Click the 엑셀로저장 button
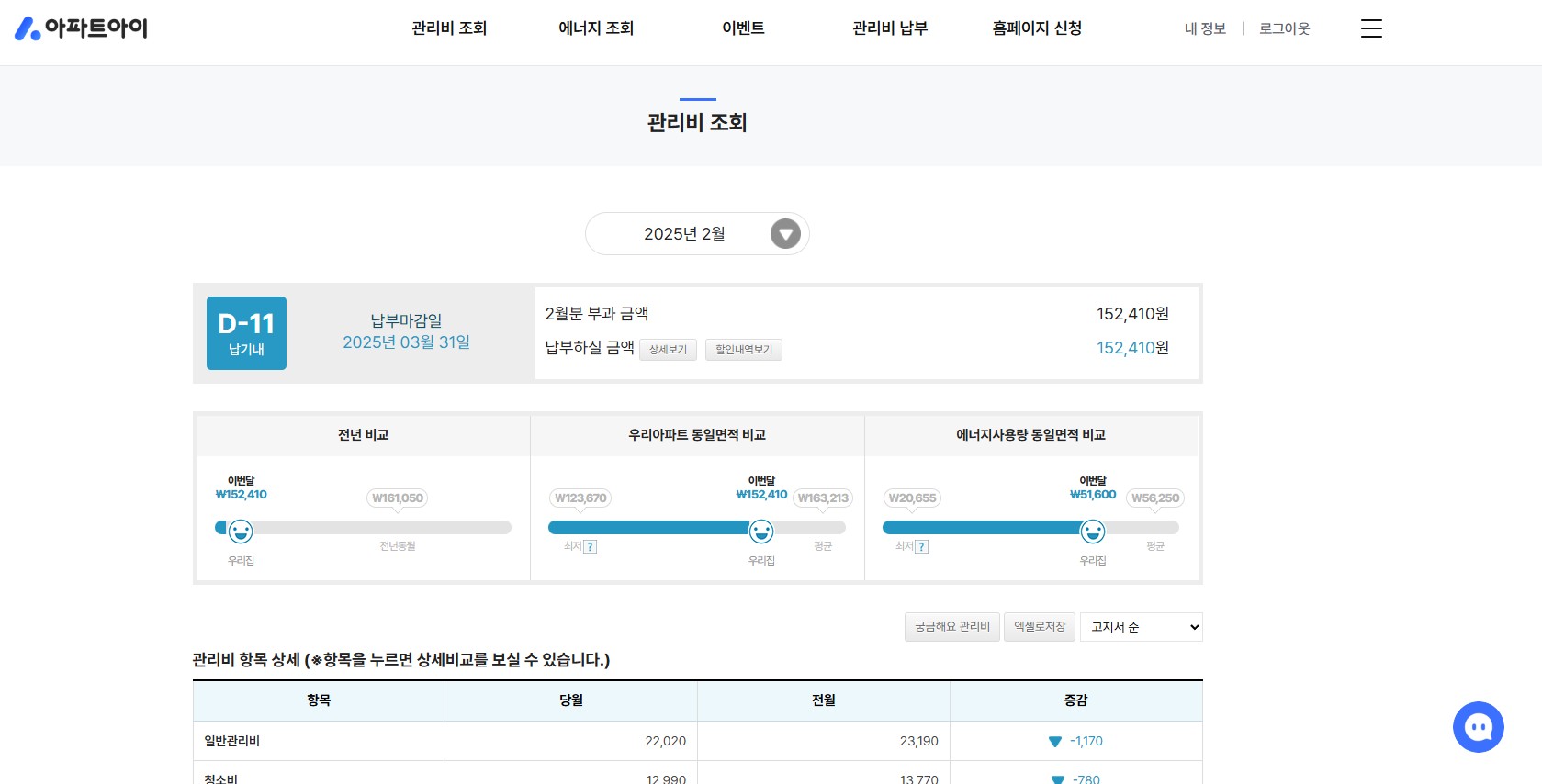This screenshot has width=1542, height=784. pos(1040,627)
